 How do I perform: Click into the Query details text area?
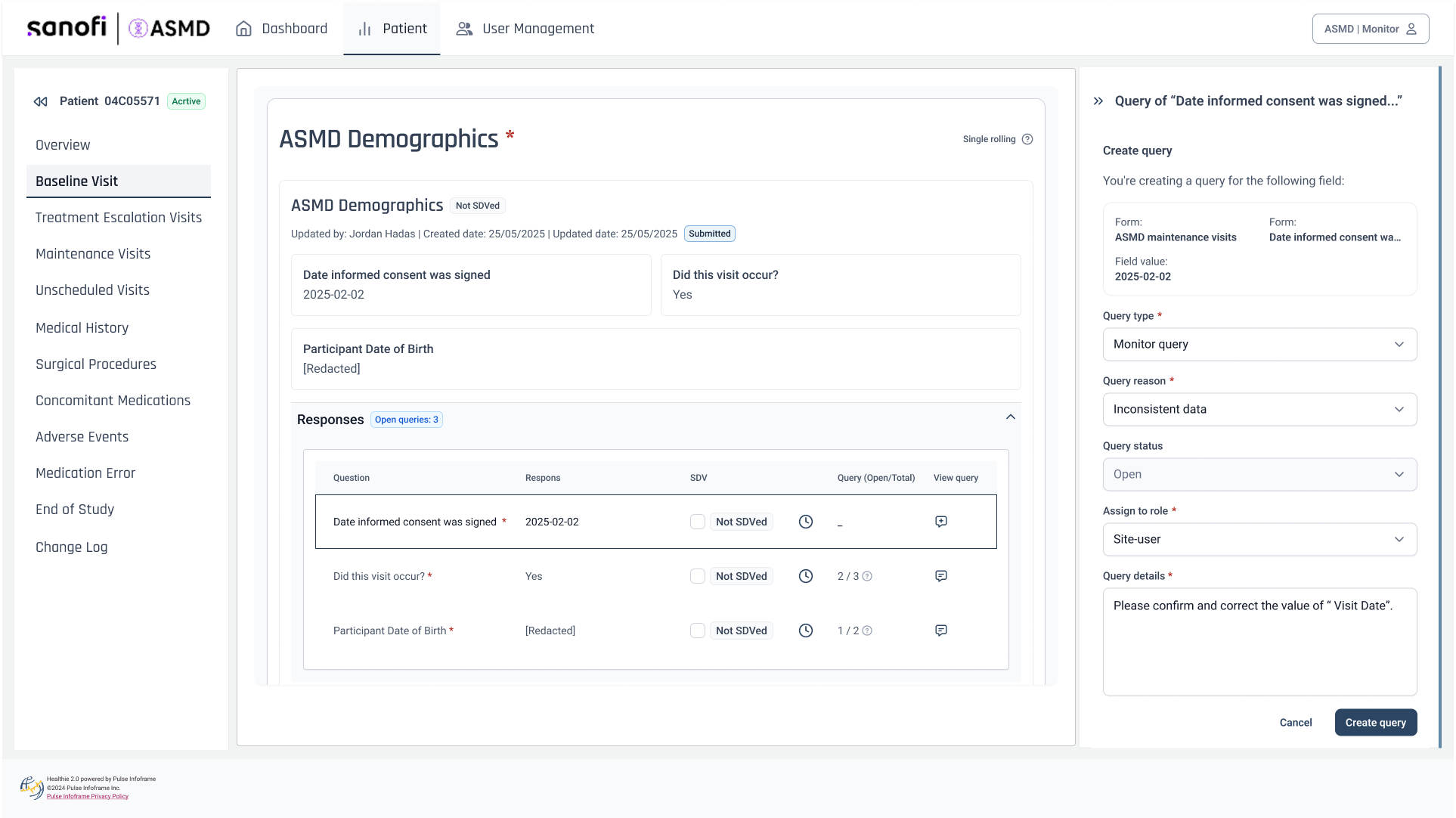(x=1259, y=642)
